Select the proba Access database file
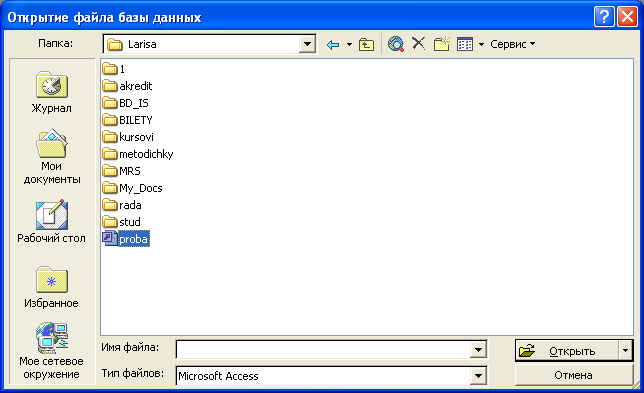644x393 pixels. (126, 239)
